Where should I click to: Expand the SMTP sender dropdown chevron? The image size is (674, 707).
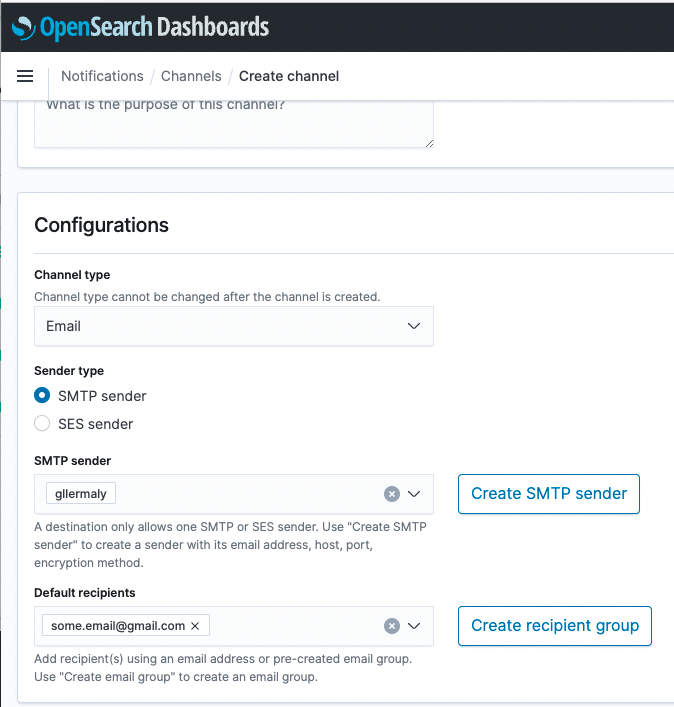coord(414,494)
